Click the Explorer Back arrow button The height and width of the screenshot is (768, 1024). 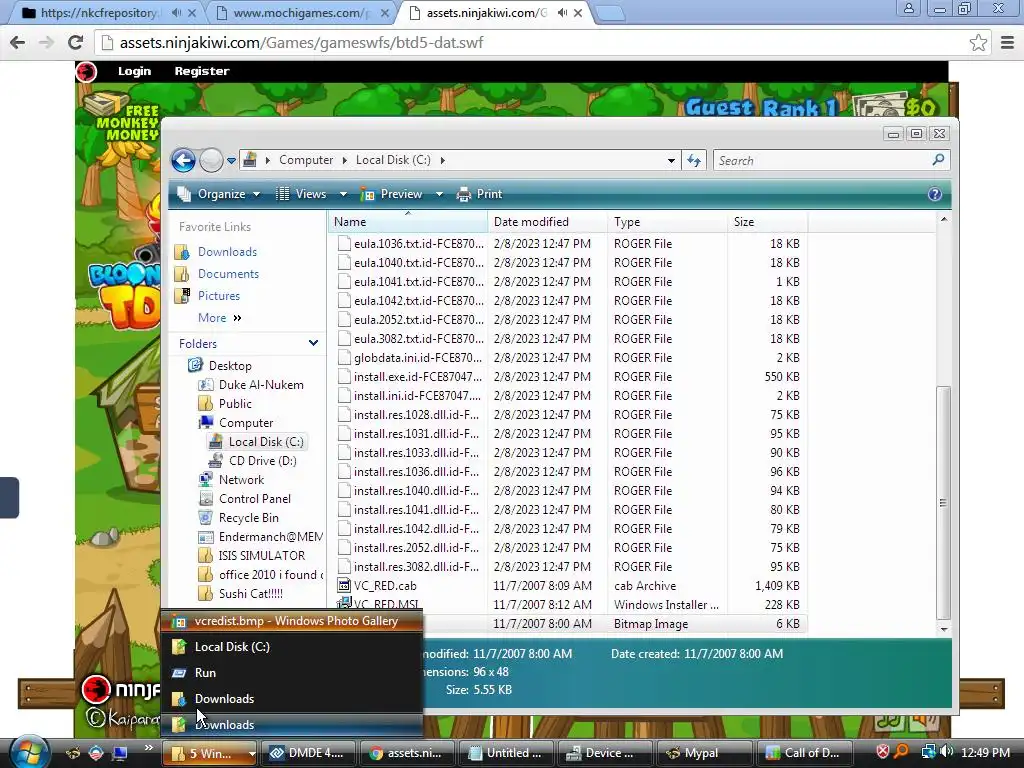tap(184, 160)
